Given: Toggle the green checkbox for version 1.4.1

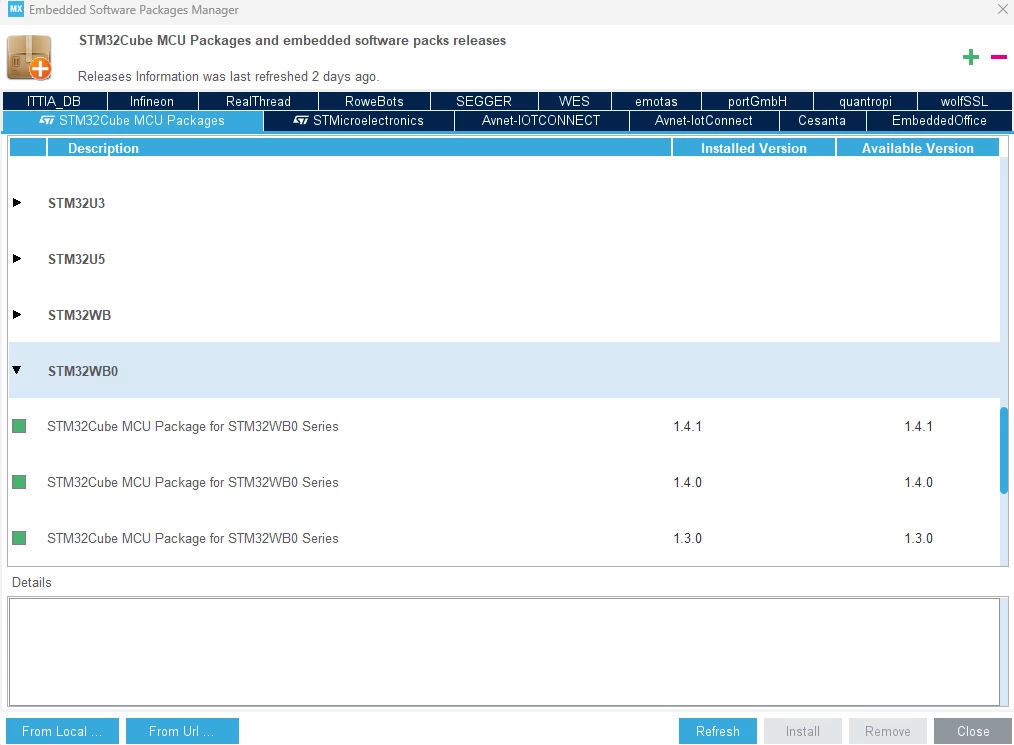Looking at the screenshot, I should 19,426.
